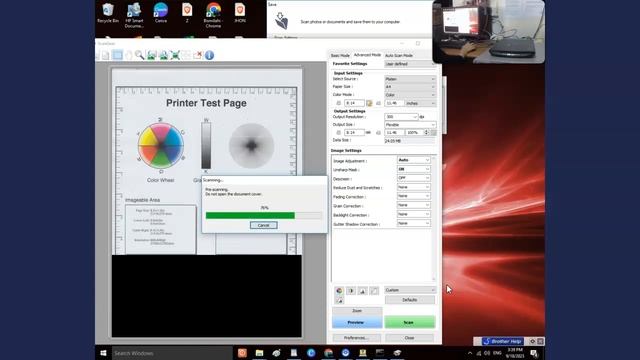Open the Reduce Dust and Scratches dropdown
Viewport: 640px width, 360px height.
coord(414,187)
